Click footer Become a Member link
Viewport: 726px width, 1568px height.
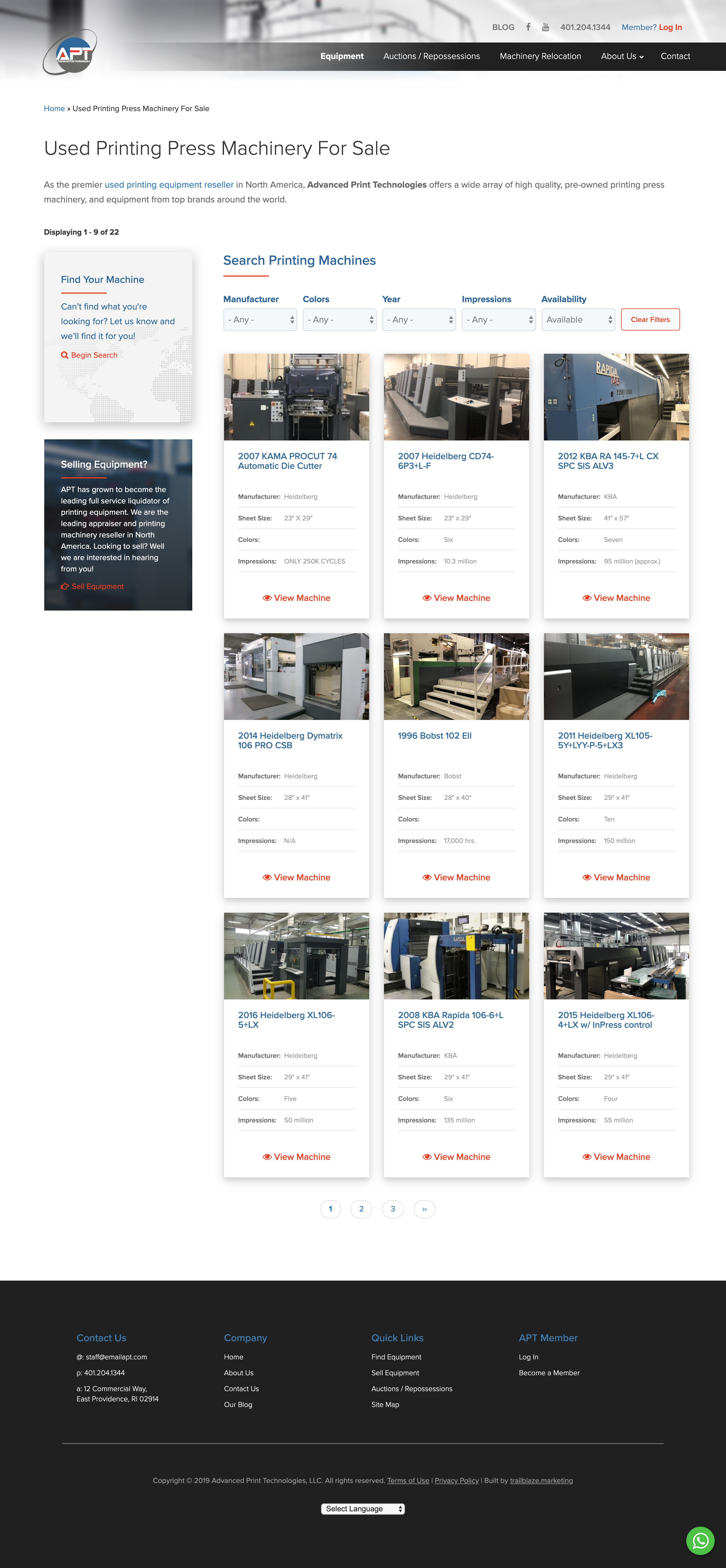point(549,1373)
